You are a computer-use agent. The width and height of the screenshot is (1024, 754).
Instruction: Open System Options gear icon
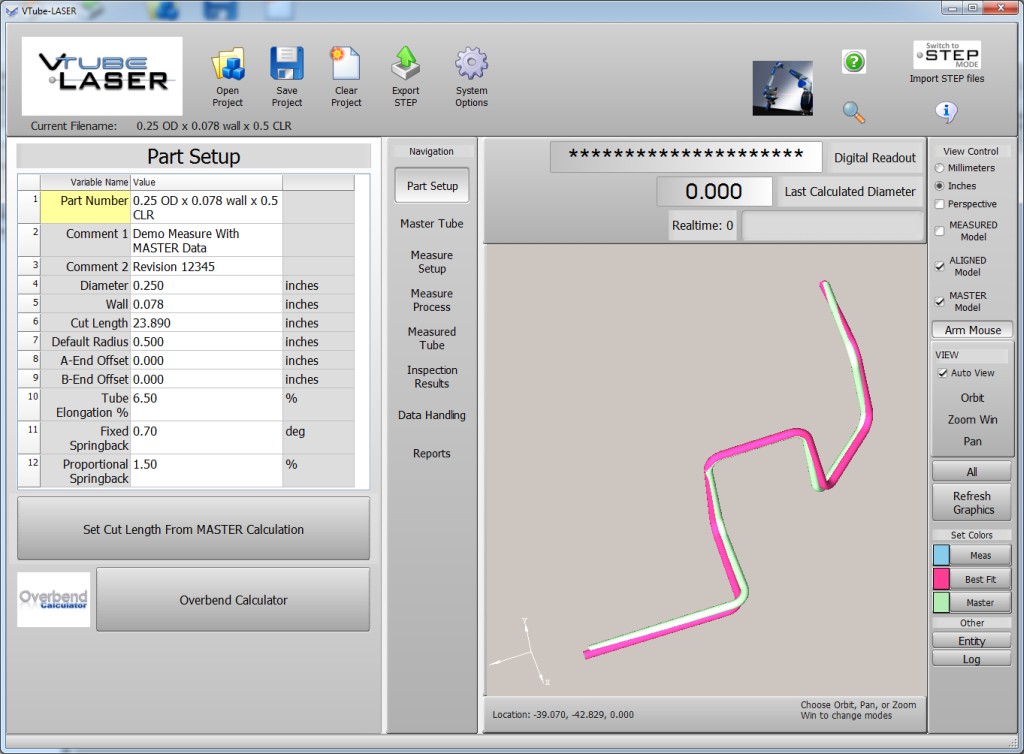tap(471, 66)
